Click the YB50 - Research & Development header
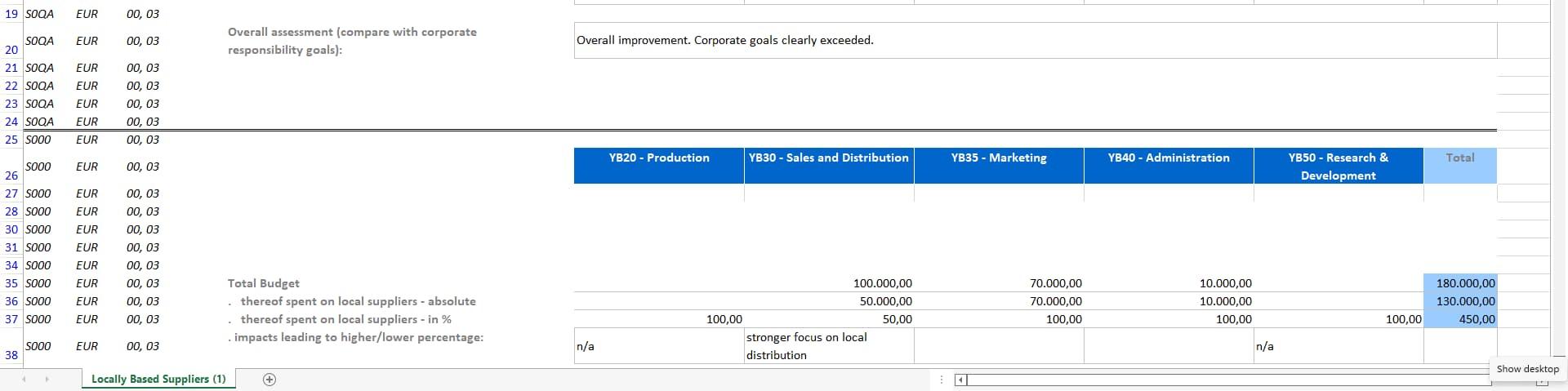The width and height of the screenshot is (1568, 391). click(1338, 166)
